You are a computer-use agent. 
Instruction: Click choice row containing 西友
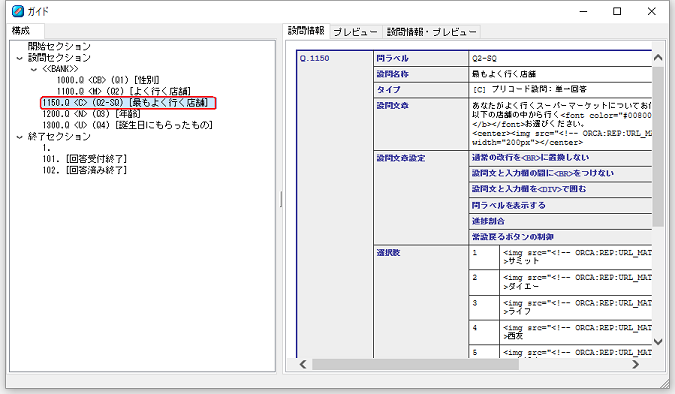(x=560, y=332)
